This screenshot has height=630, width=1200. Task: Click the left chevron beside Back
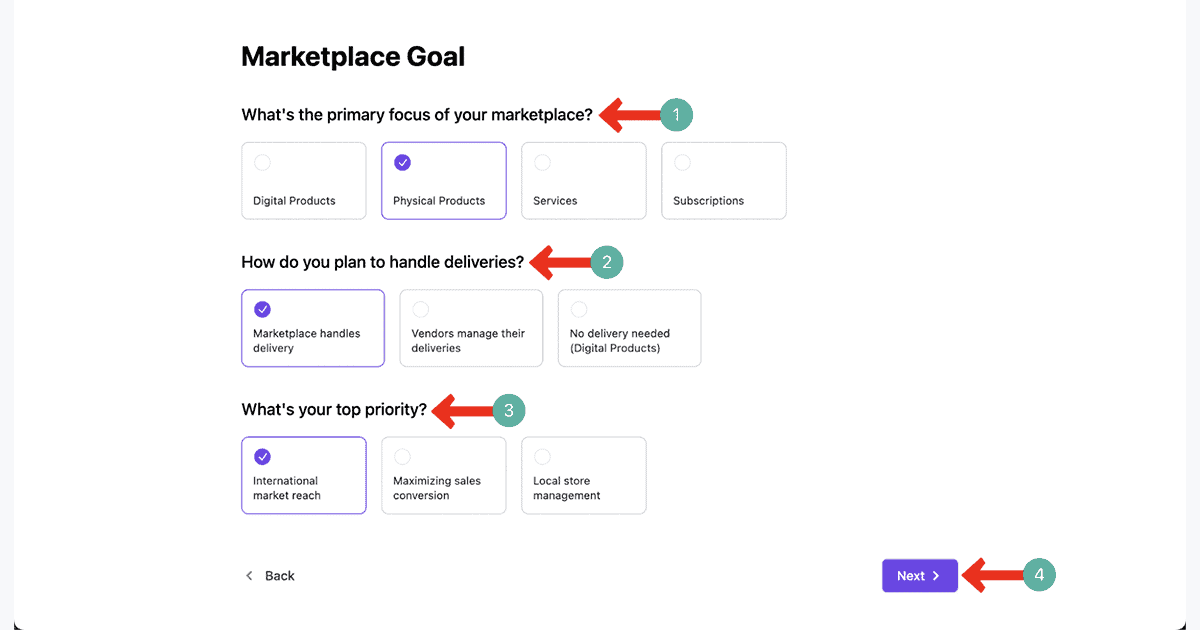(x=248, y=575)
